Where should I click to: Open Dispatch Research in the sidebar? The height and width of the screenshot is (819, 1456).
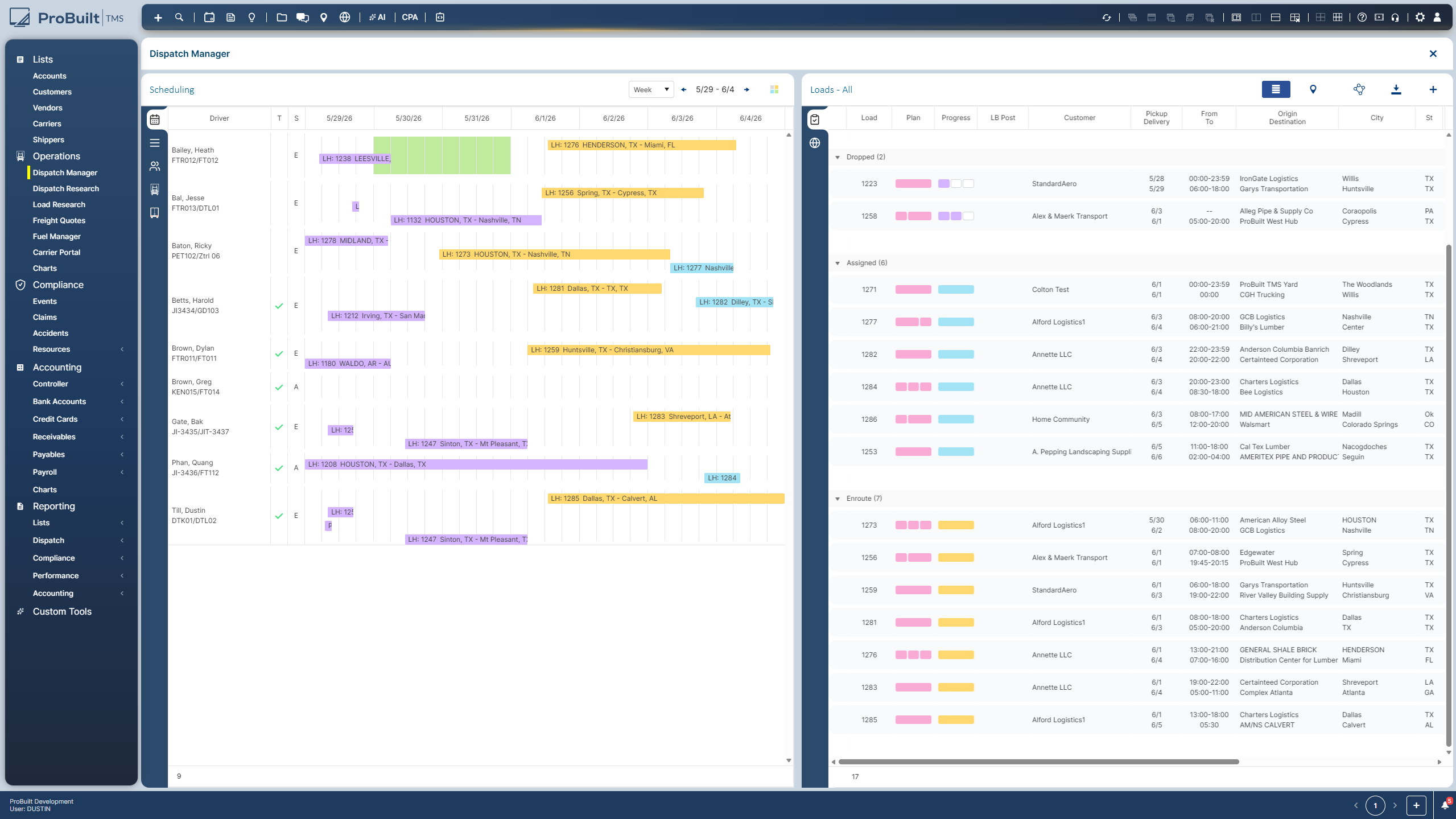click(66, 188)
